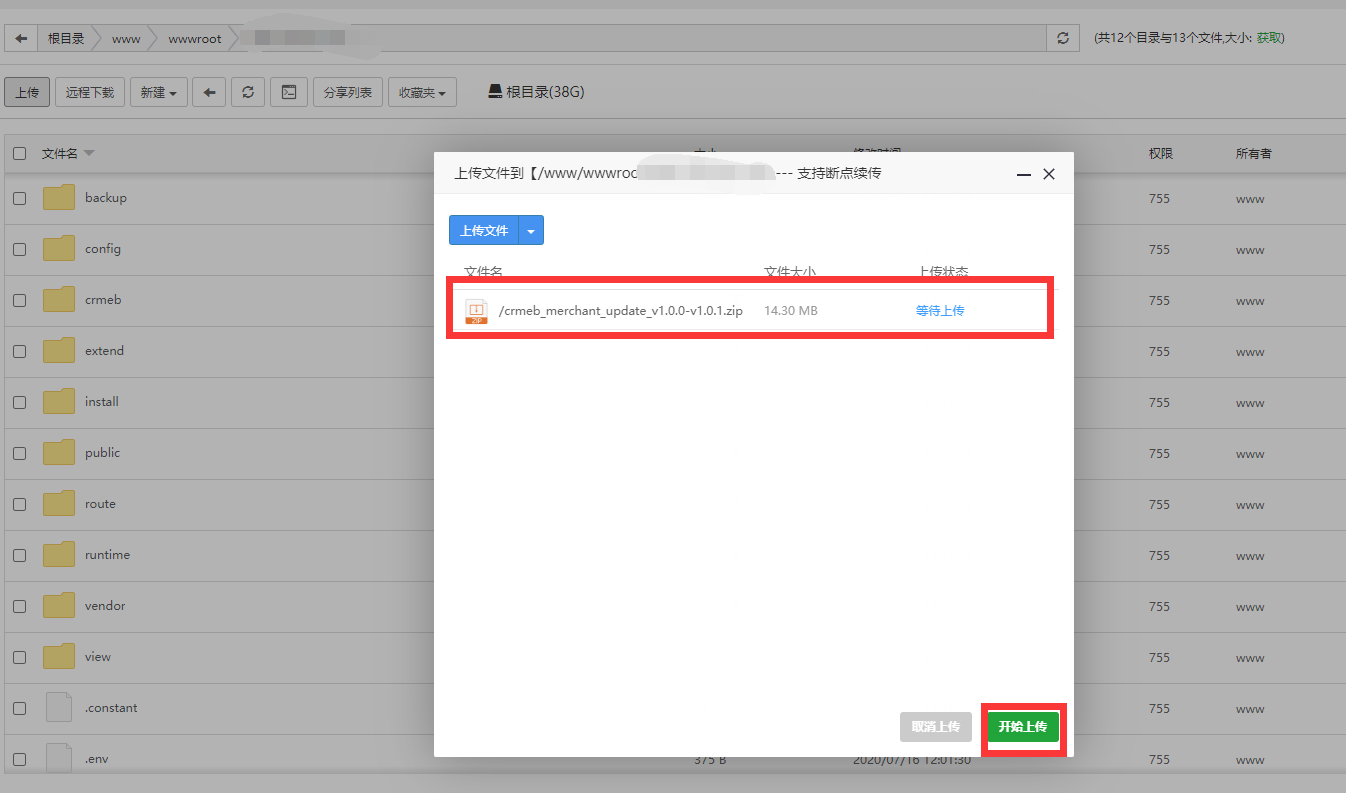Open the terminal icon in the toolbar
Viewport: 1346px width, 793px height.
(289, 92)
